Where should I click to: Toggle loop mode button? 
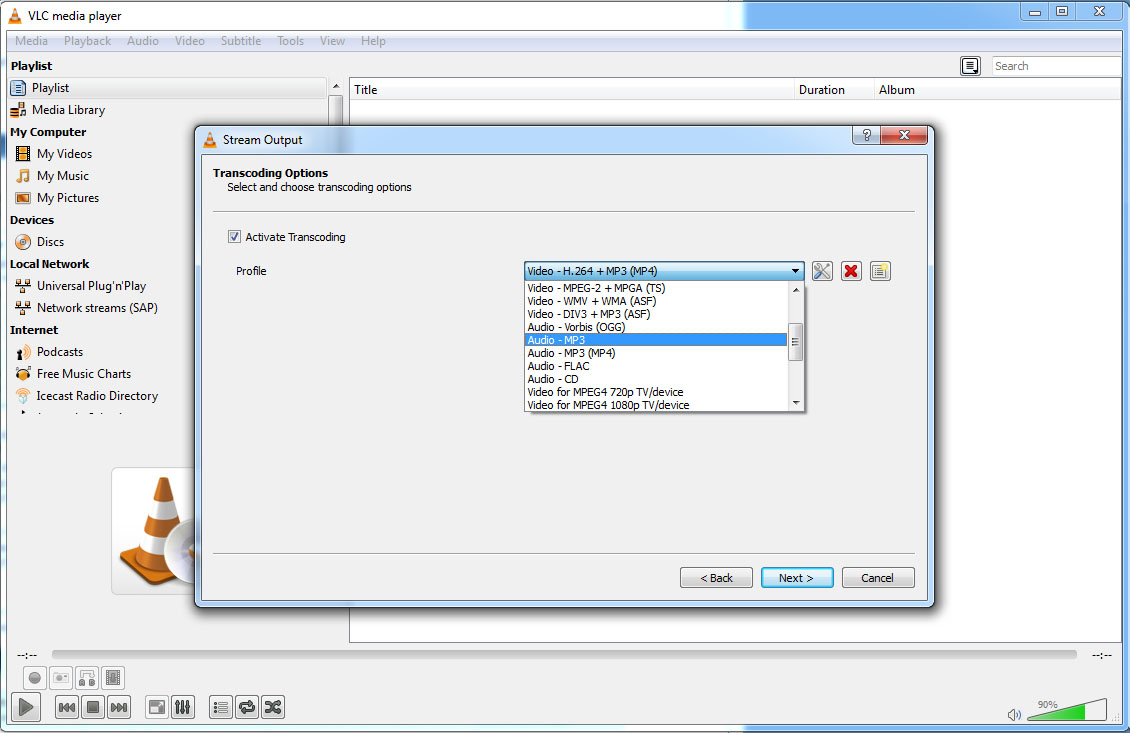click(247, 707)
